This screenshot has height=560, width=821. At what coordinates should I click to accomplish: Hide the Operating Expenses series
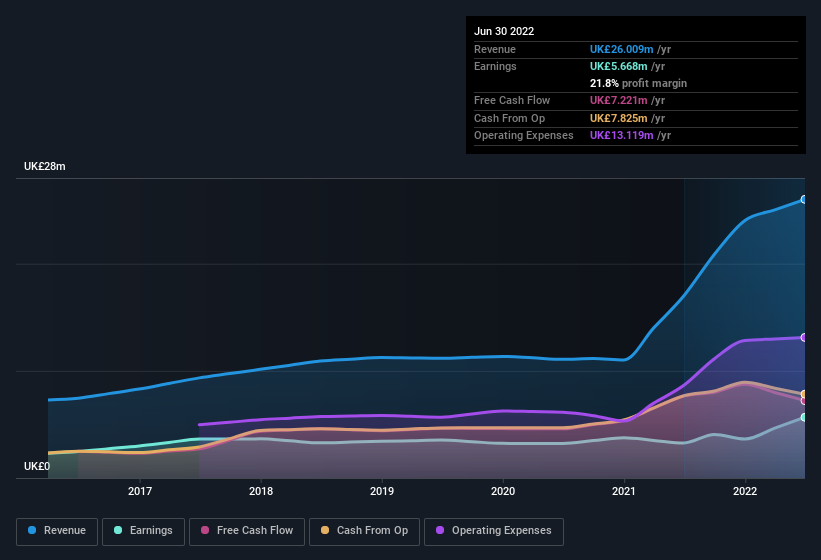pyautogui.click(x=493, y=531)
